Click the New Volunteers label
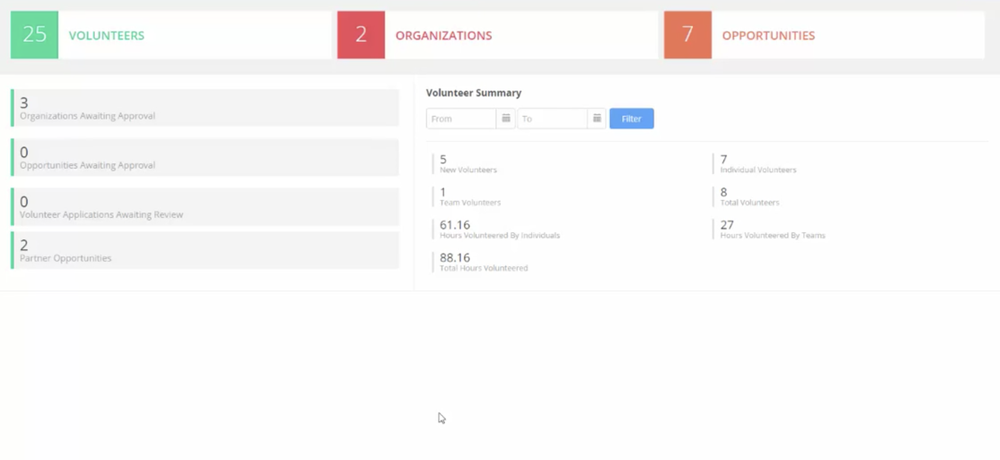Viewport: 1000px width, 460px height. tap(468, 170)
